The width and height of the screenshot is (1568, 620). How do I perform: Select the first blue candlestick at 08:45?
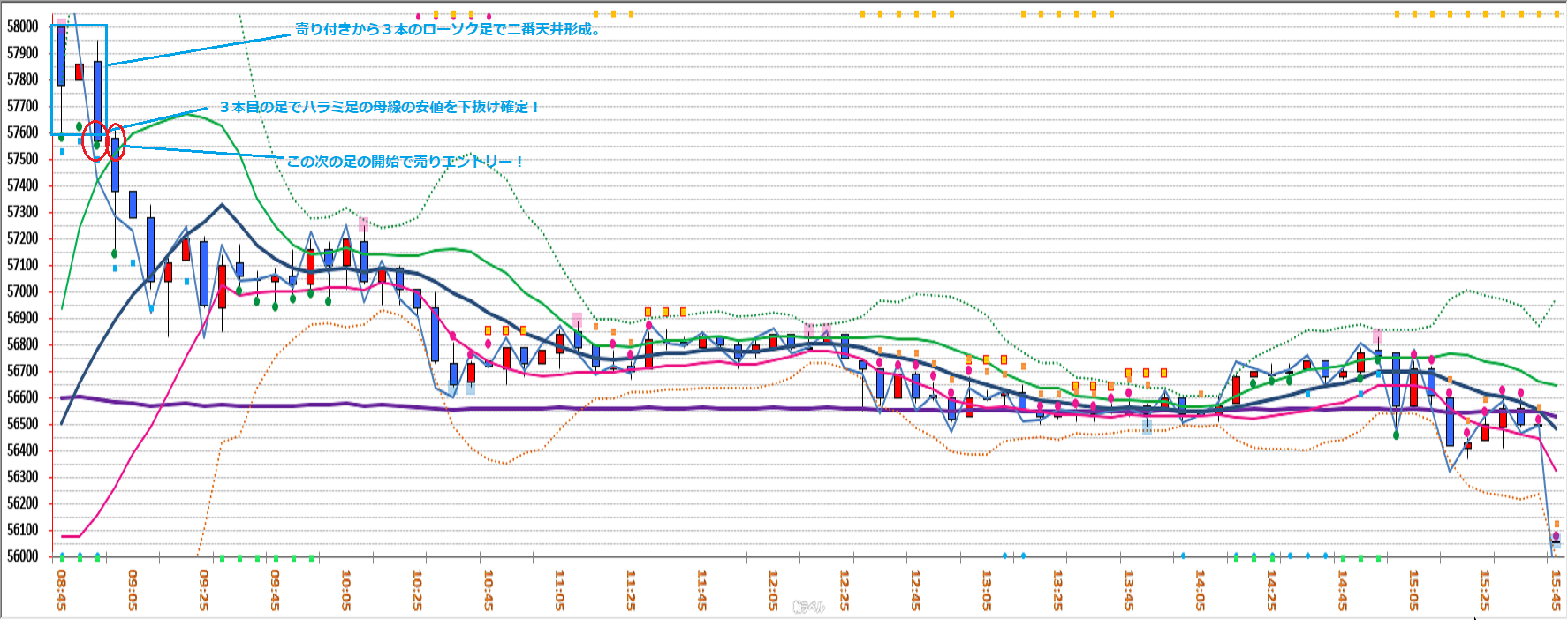[61, 55]
